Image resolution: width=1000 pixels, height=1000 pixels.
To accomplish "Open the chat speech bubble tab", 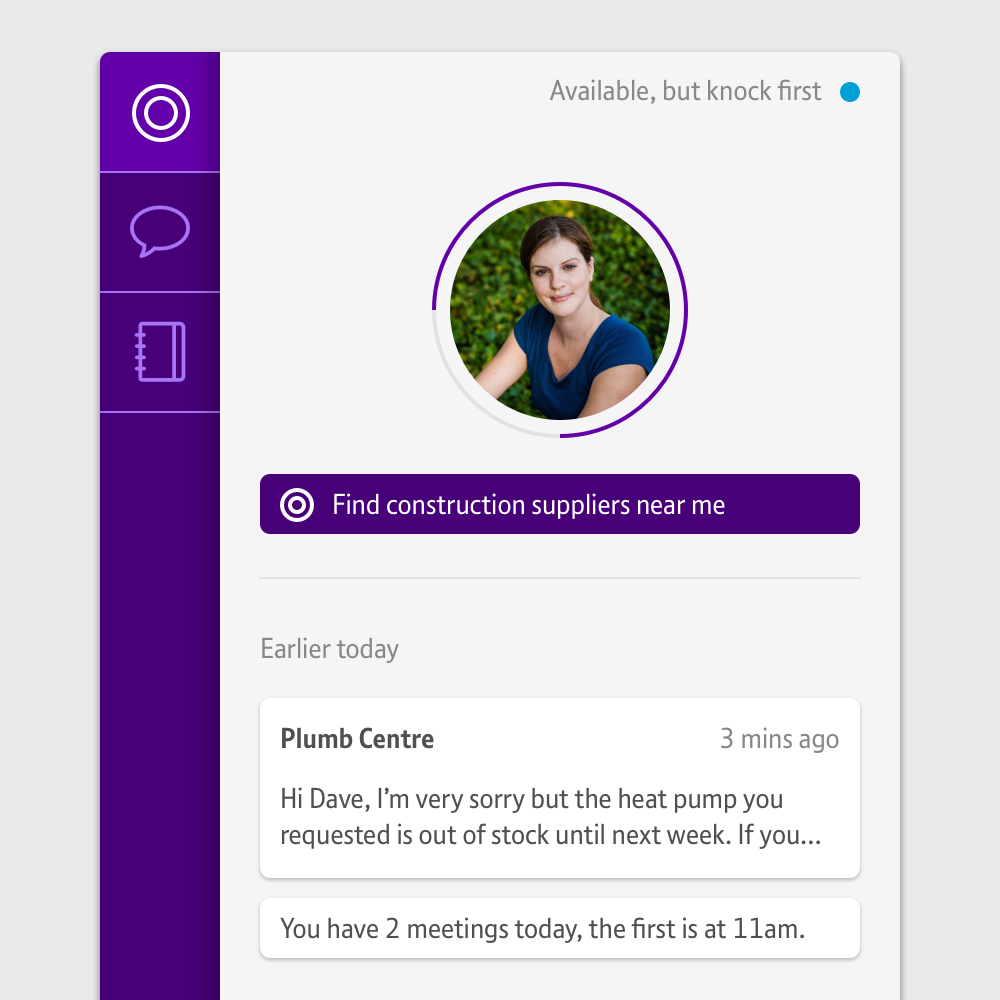I will pyautogui.click(x=160, y=232).
